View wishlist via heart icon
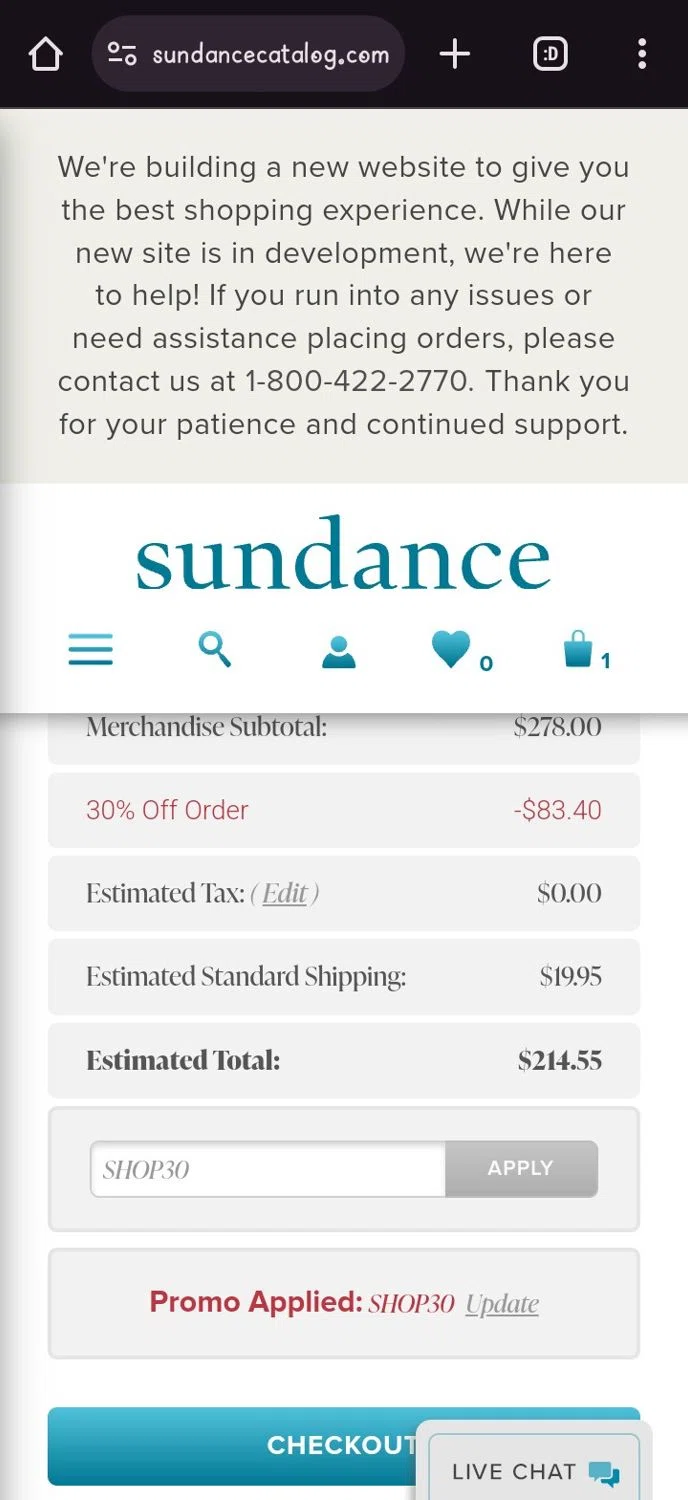Viewport: 688px width, 1500px height. click(452, 650)
